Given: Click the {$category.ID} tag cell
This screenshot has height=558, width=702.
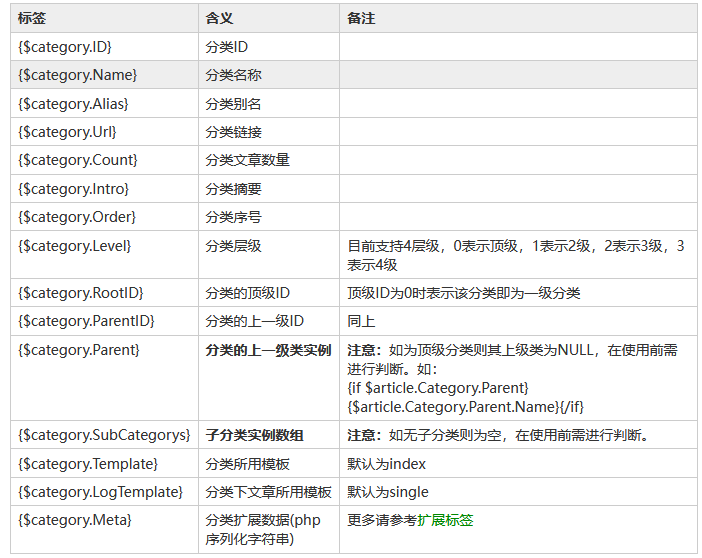Looking at the screenshot, I should pos(104,47).
